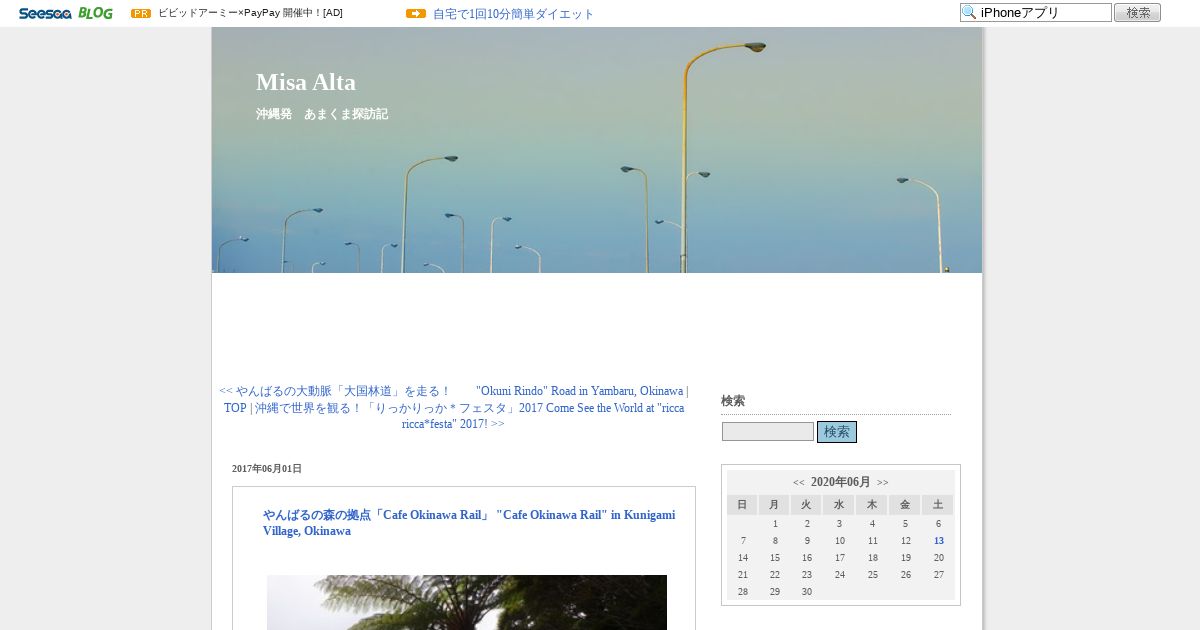Focus the top iPhoneアプリ search field
The width and height of the screenshot is (1200, 630).
[x=1036, y=12]
